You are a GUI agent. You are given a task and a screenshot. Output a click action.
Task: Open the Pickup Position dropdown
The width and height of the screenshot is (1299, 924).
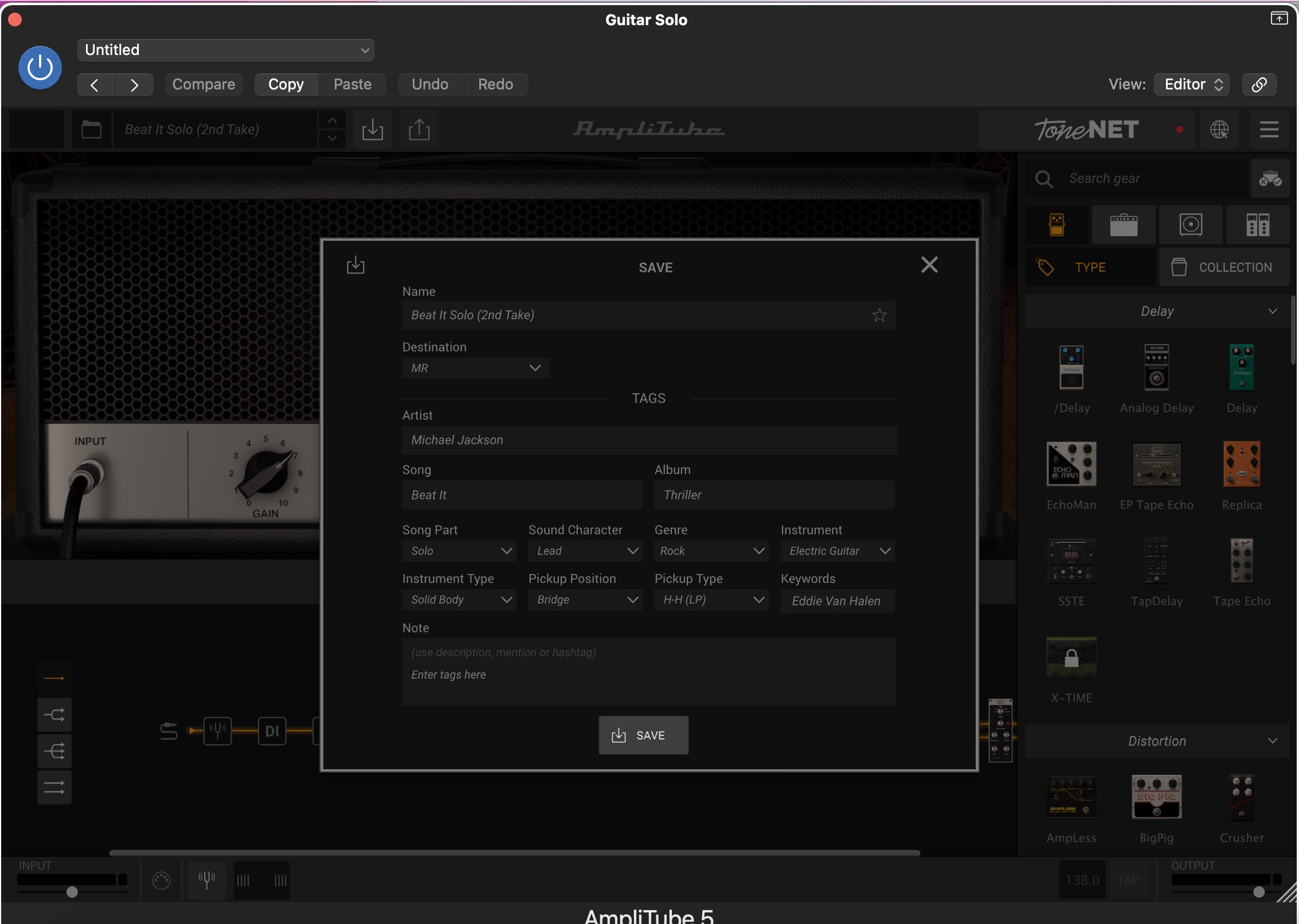[585, 600]
